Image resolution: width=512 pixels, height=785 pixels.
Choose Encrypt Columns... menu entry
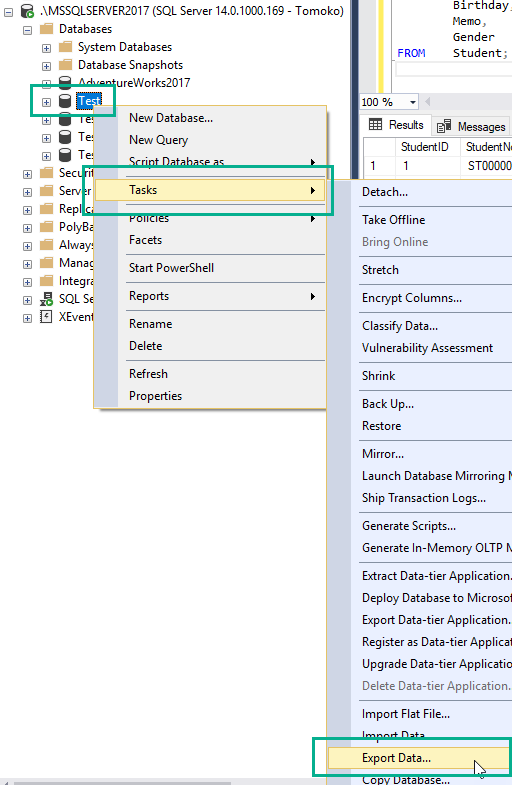pos(420,298)
